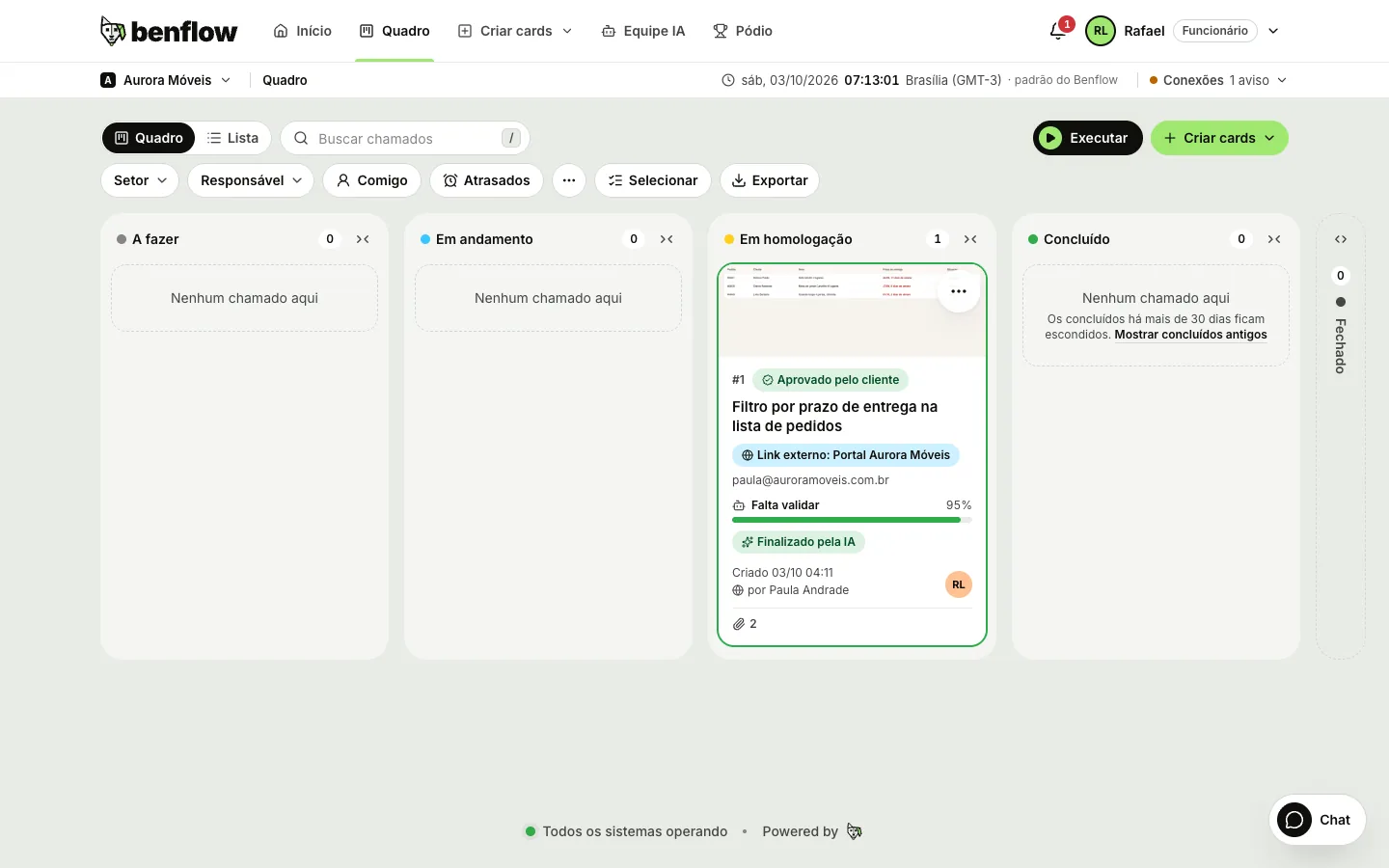Viewport: 1389px width, 868px height.
Task: Click Link externo: Portal Aurora Móveis tag
Action: pos(845,455)
